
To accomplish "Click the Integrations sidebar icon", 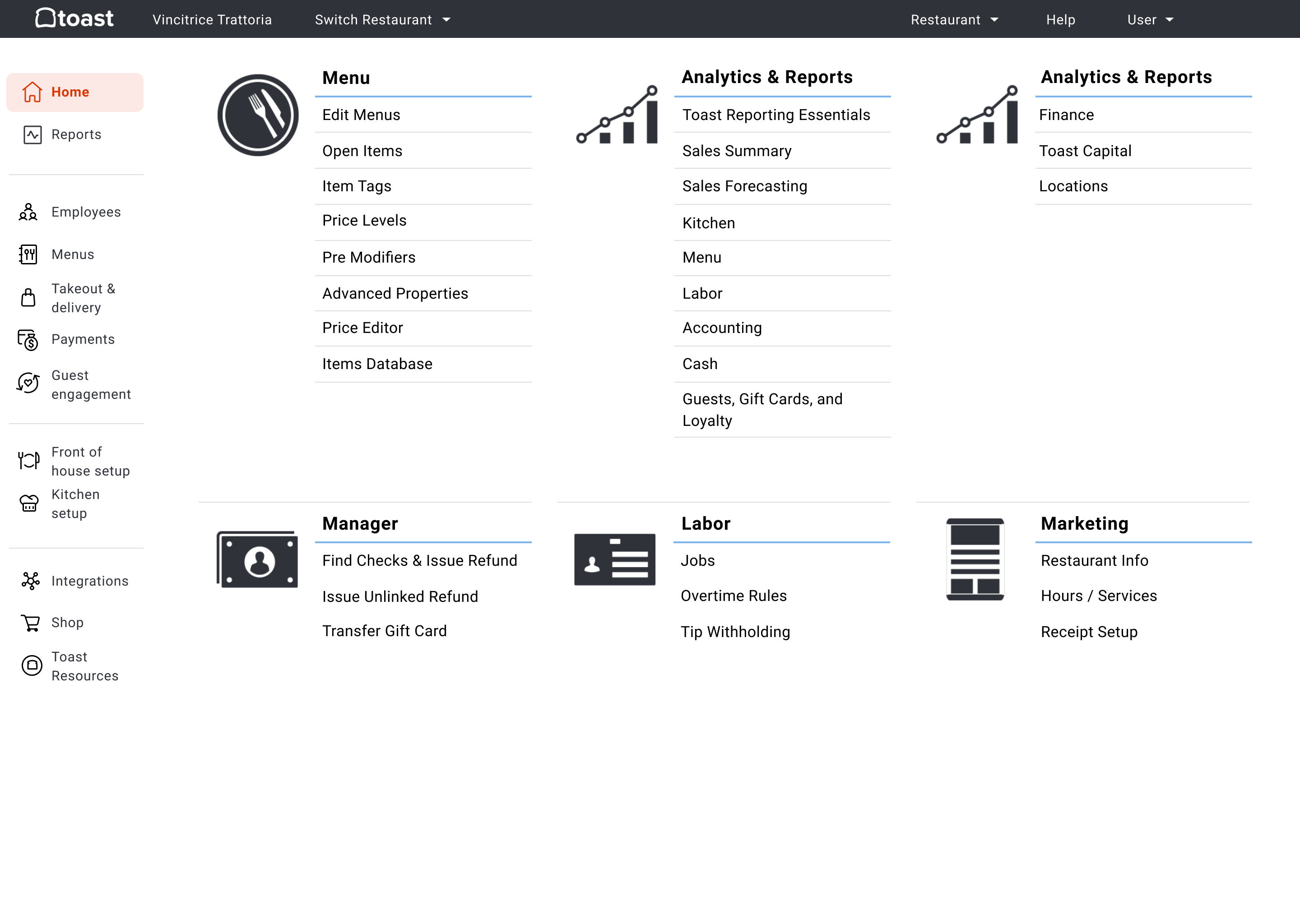I will click(x=30, y=581).
